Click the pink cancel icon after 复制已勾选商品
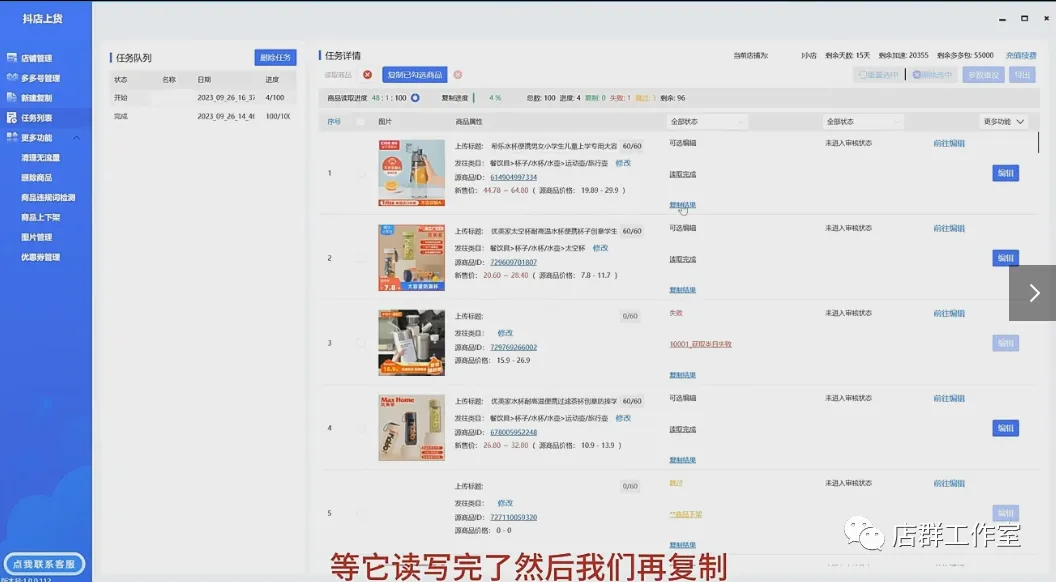Viewport: 1056px width, 582px height. [x=458, y=75]
